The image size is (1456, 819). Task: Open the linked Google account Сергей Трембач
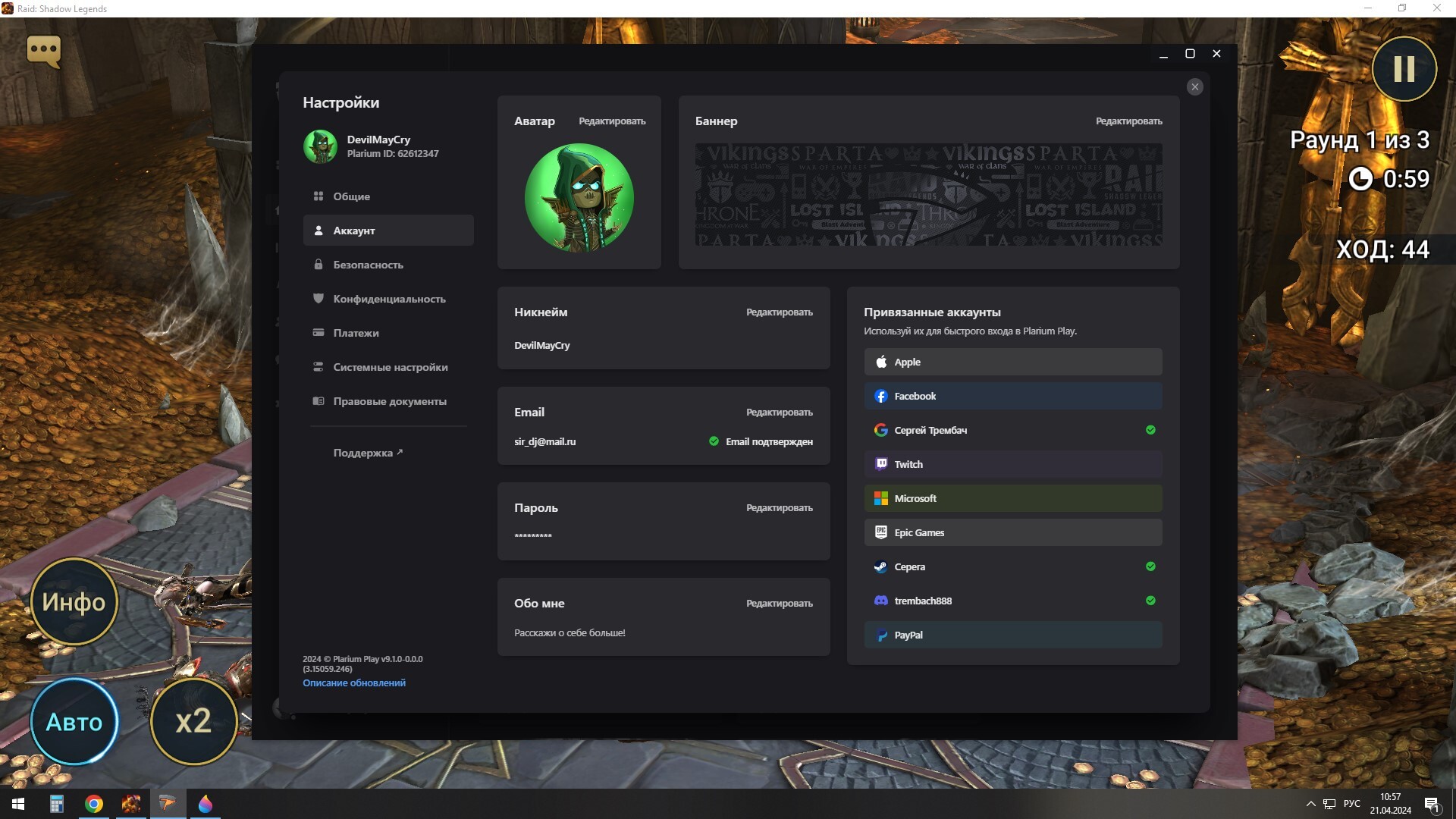[1013, 430]
